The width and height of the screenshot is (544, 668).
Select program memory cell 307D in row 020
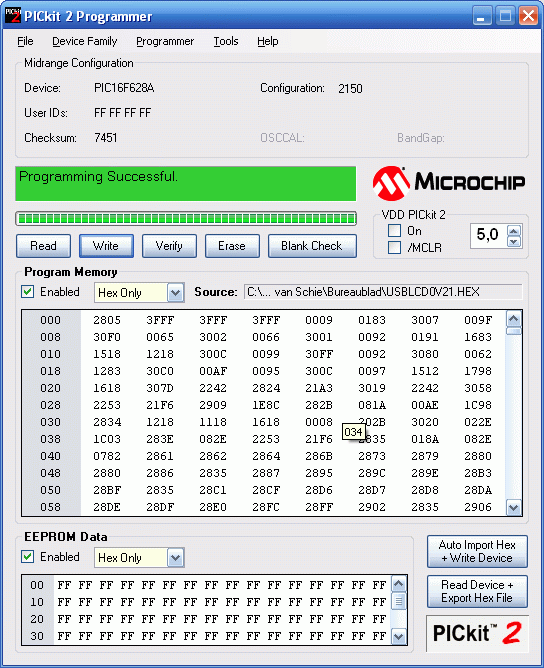tap(160, 389)
